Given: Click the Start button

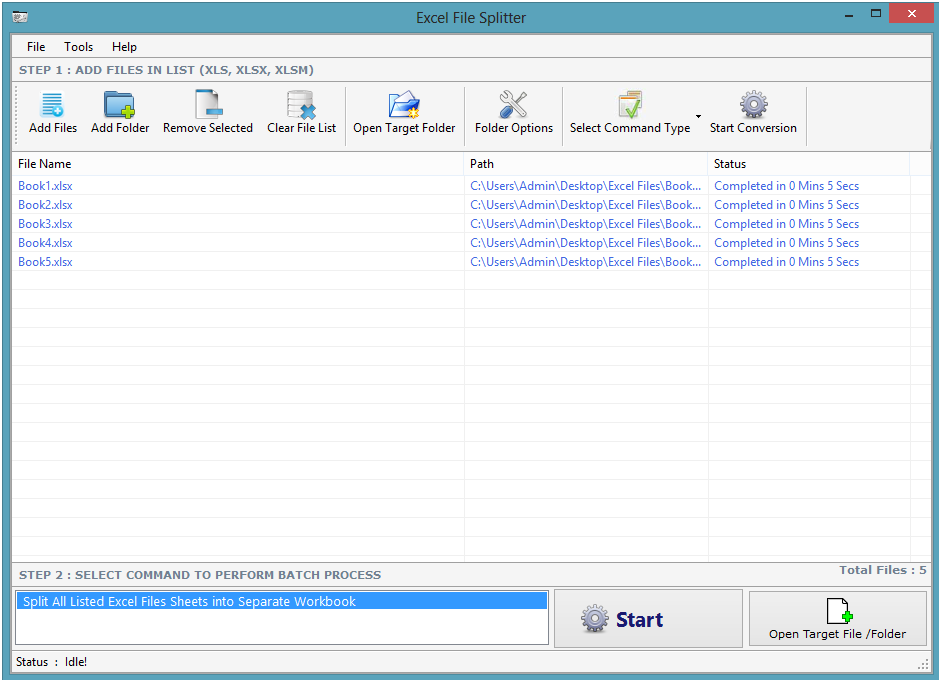Looking at the screenshot, I should click(x=648, y=619).
